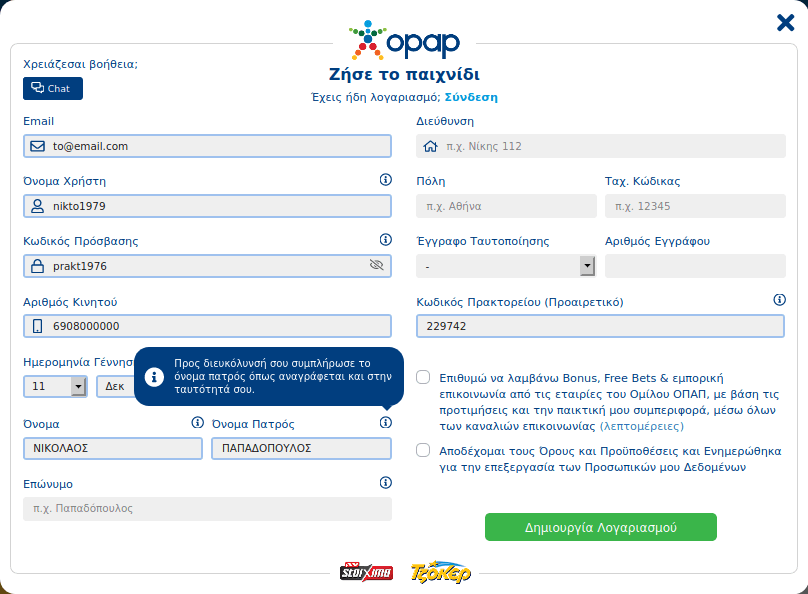This screenshot has width=808, height=594.
Task: Open the Έγγραφο Ταυτοποίησης dropdown
Action: (x=507, y=266)
